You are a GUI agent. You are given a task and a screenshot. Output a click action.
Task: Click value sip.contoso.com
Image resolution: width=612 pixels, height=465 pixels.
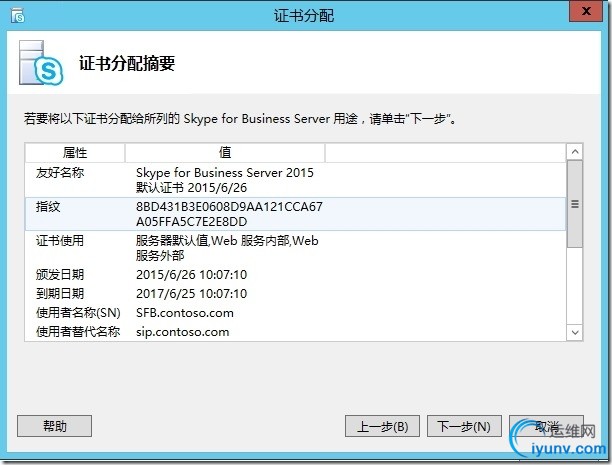pyautogui.click(x=182, y=332)
